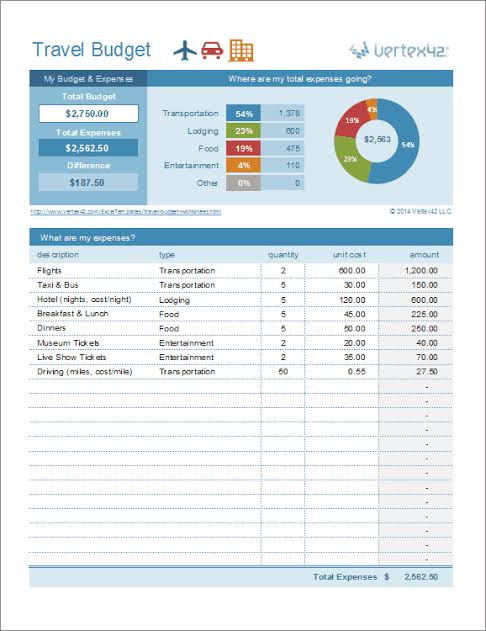Select the Total Budget $2,750.00 field

click(89, 113)
